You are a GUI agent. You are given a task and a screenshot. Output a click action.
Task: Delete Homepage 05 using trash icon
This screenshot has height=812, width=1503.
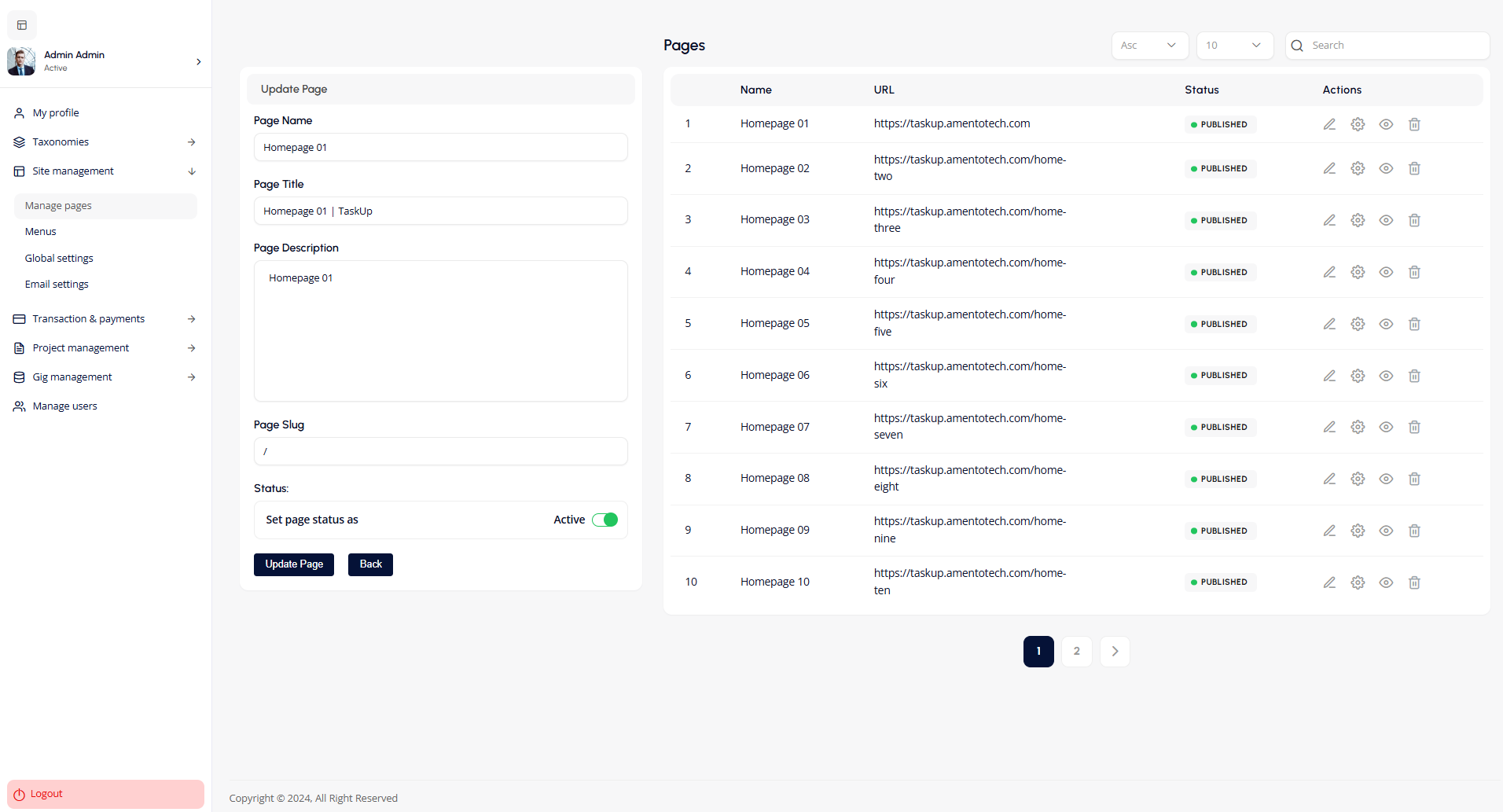[x=1414, y=324]
